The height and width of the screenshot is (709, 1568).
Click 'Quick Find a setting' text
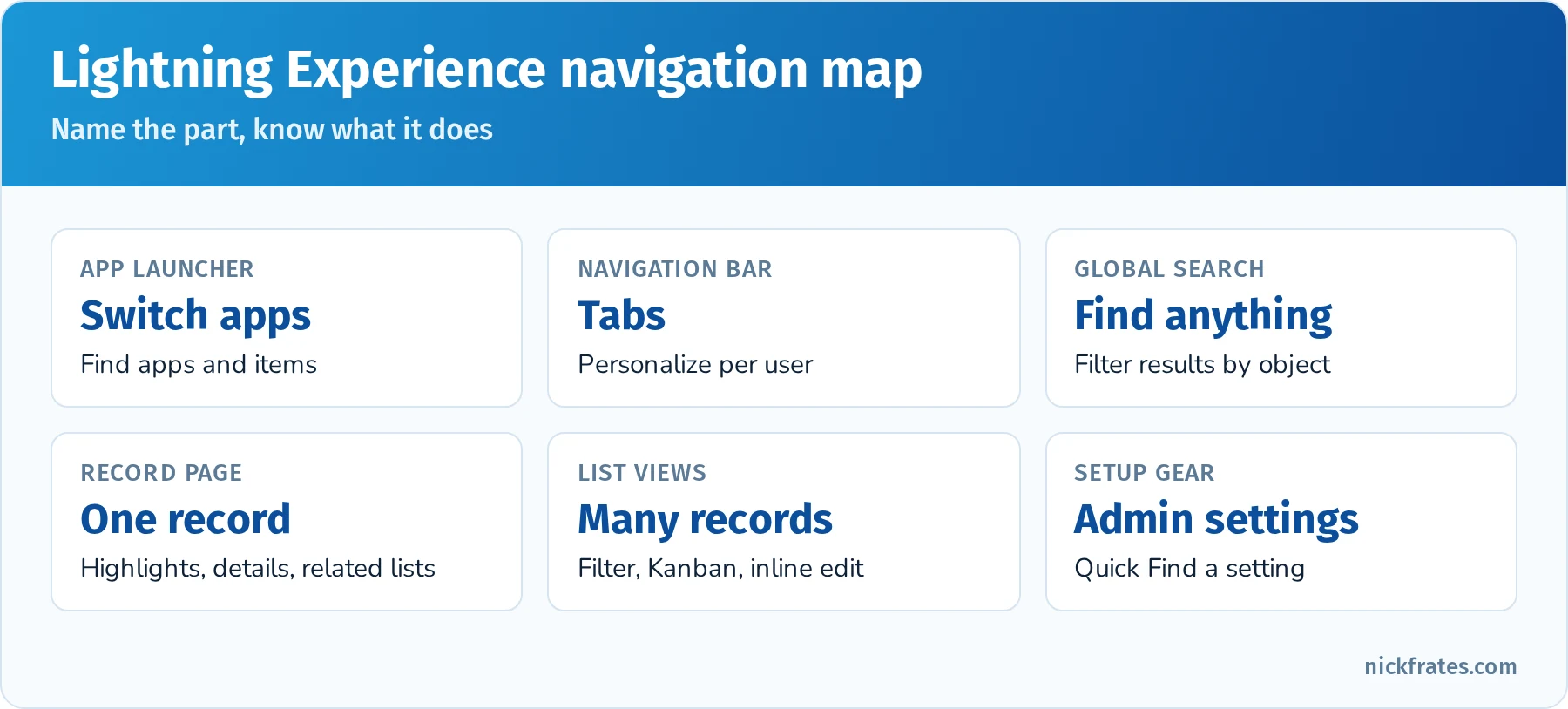[1189, 568]
